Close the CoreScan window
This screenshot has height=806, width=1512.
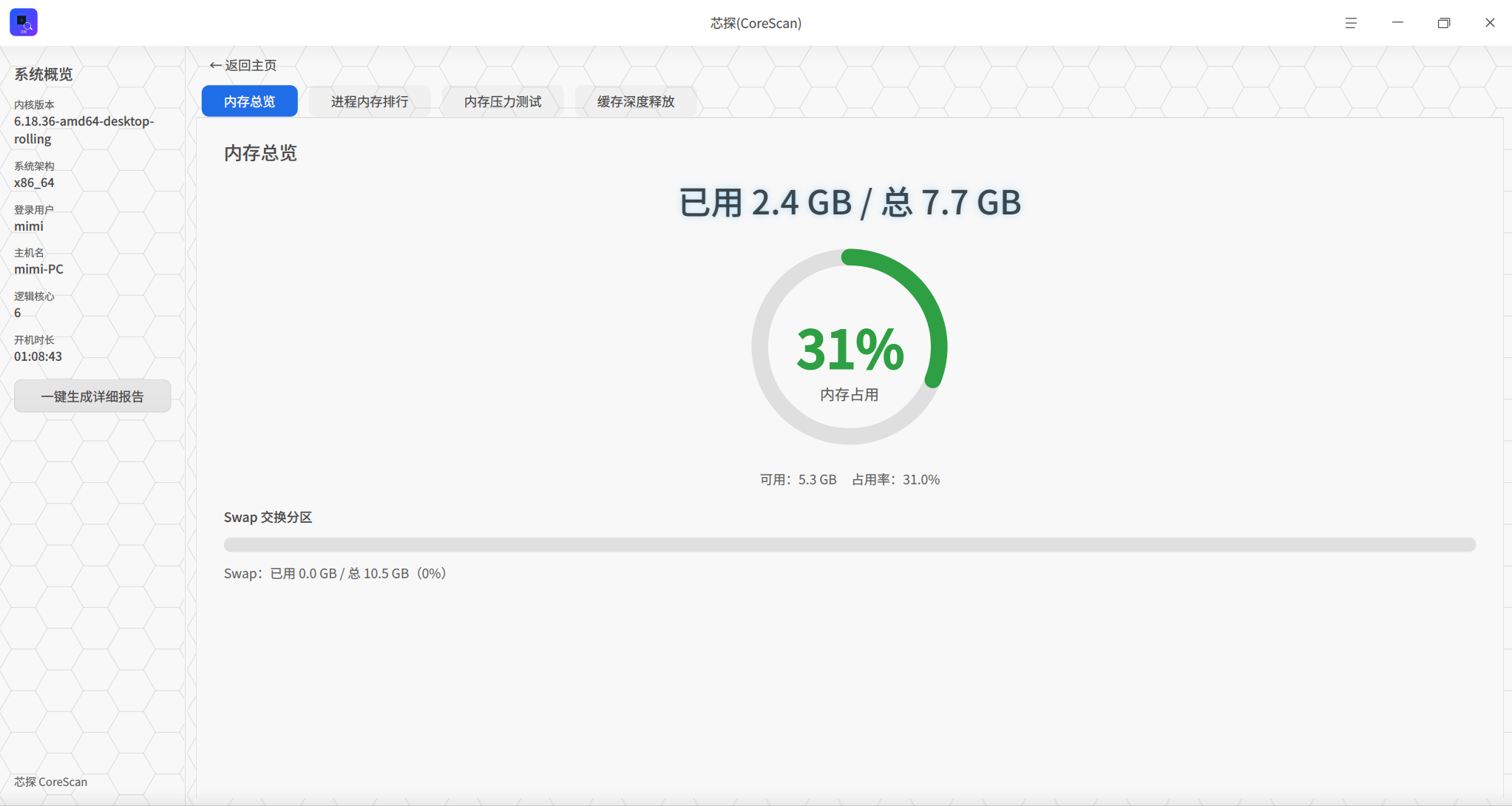click(1490, 23)
